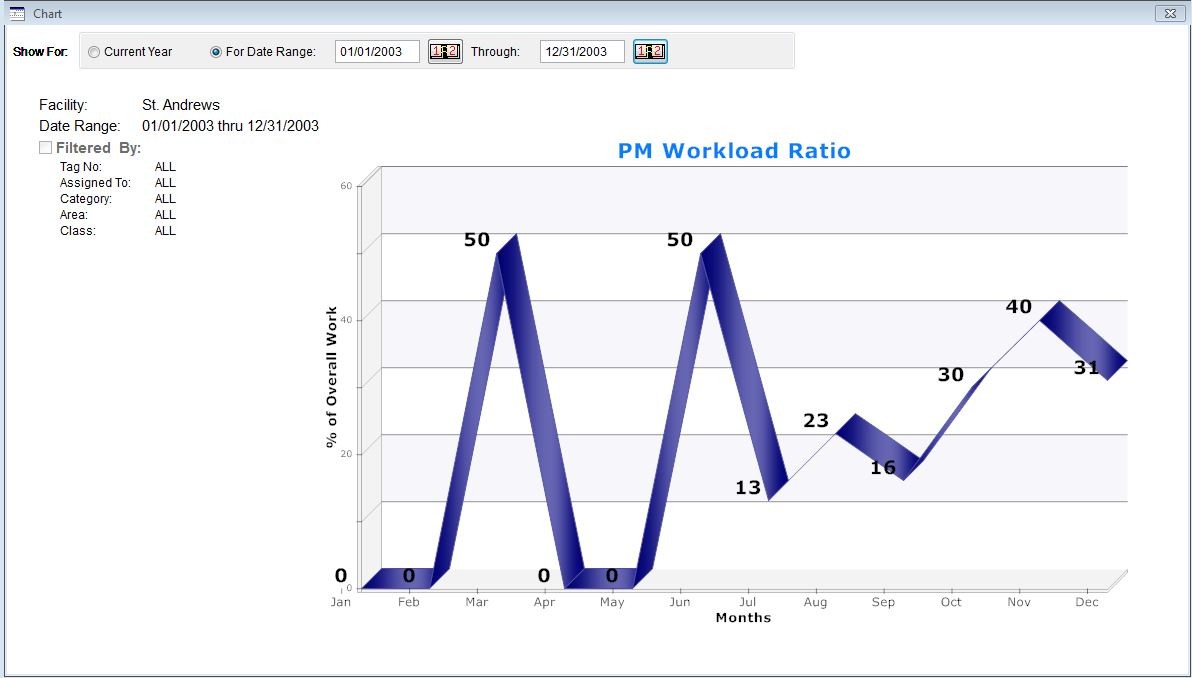Viewport: 1192px width, 678px height.
Task: Click the PM Workload Ratio chart title
Action: pos(735,151)
